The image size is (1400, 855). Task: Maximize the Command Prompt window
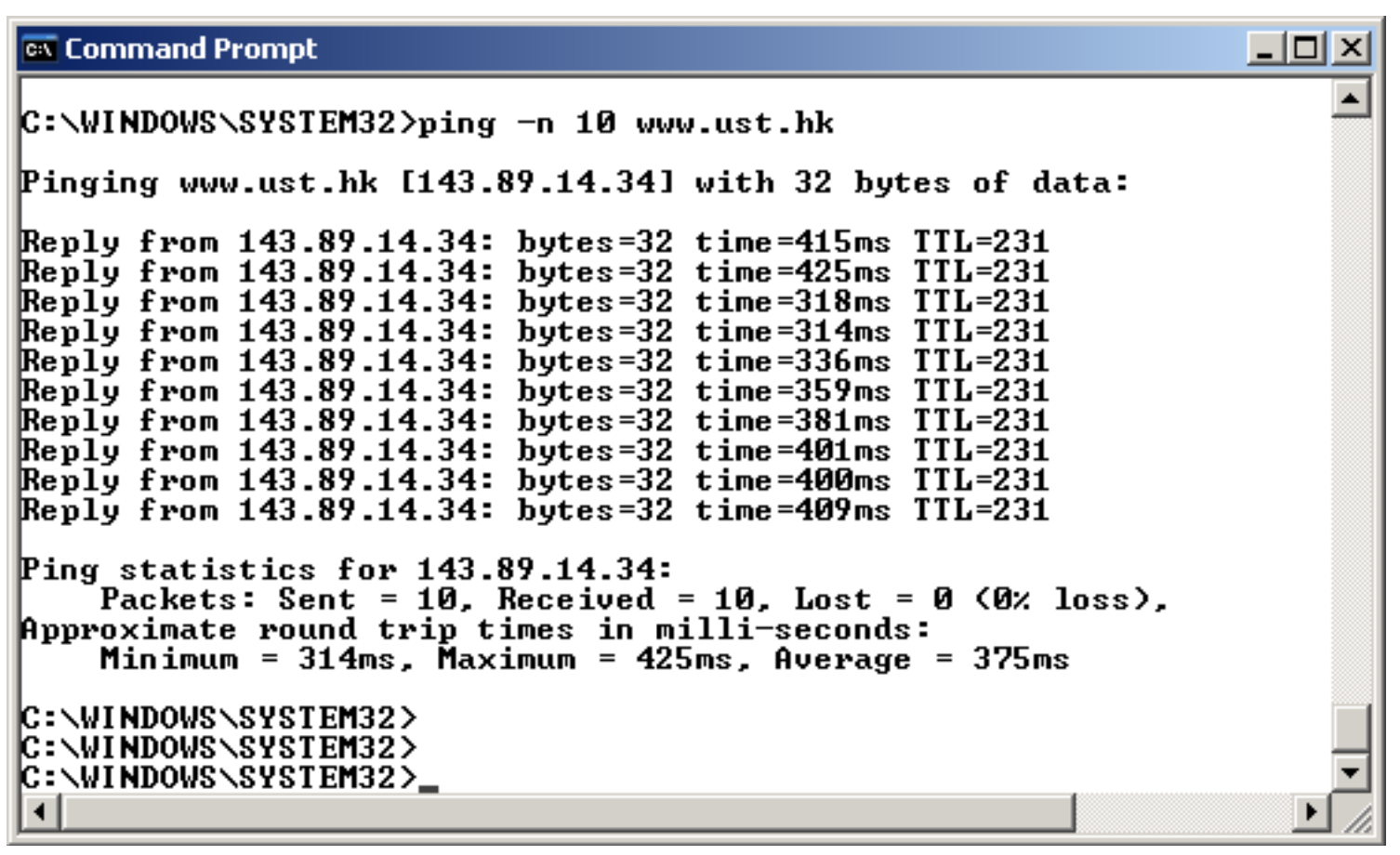coord(1306,49)
